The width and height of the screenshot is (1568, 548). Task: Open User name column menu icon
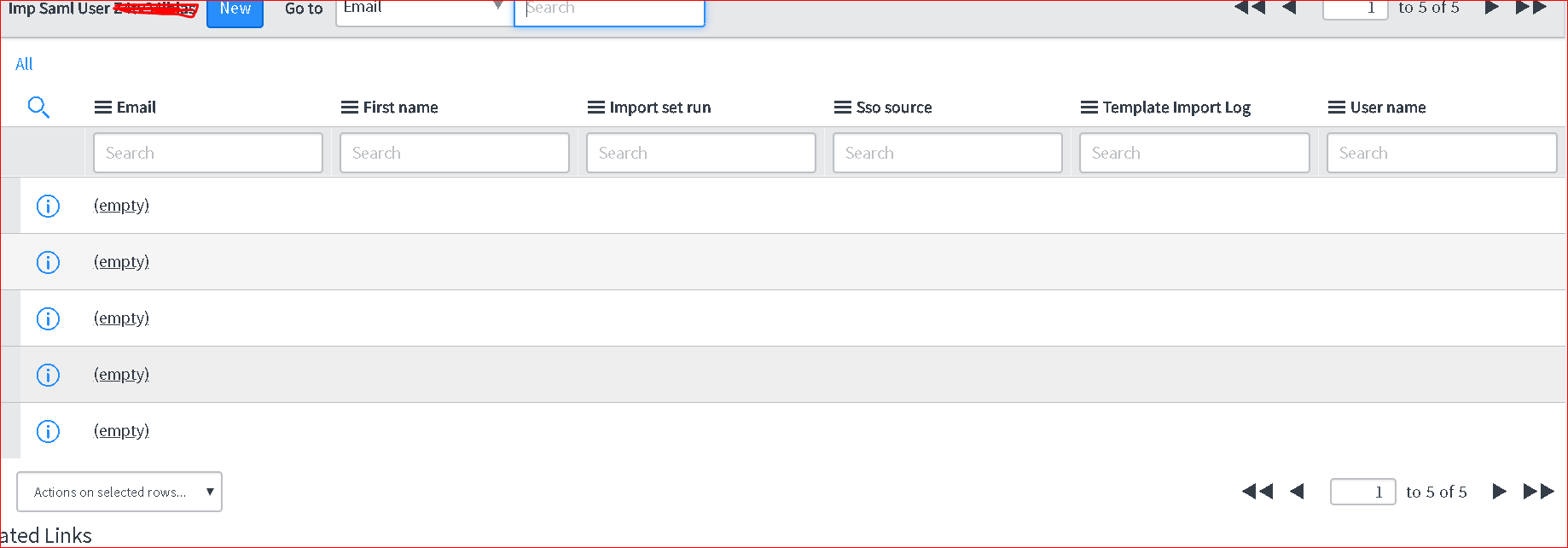1337,108
